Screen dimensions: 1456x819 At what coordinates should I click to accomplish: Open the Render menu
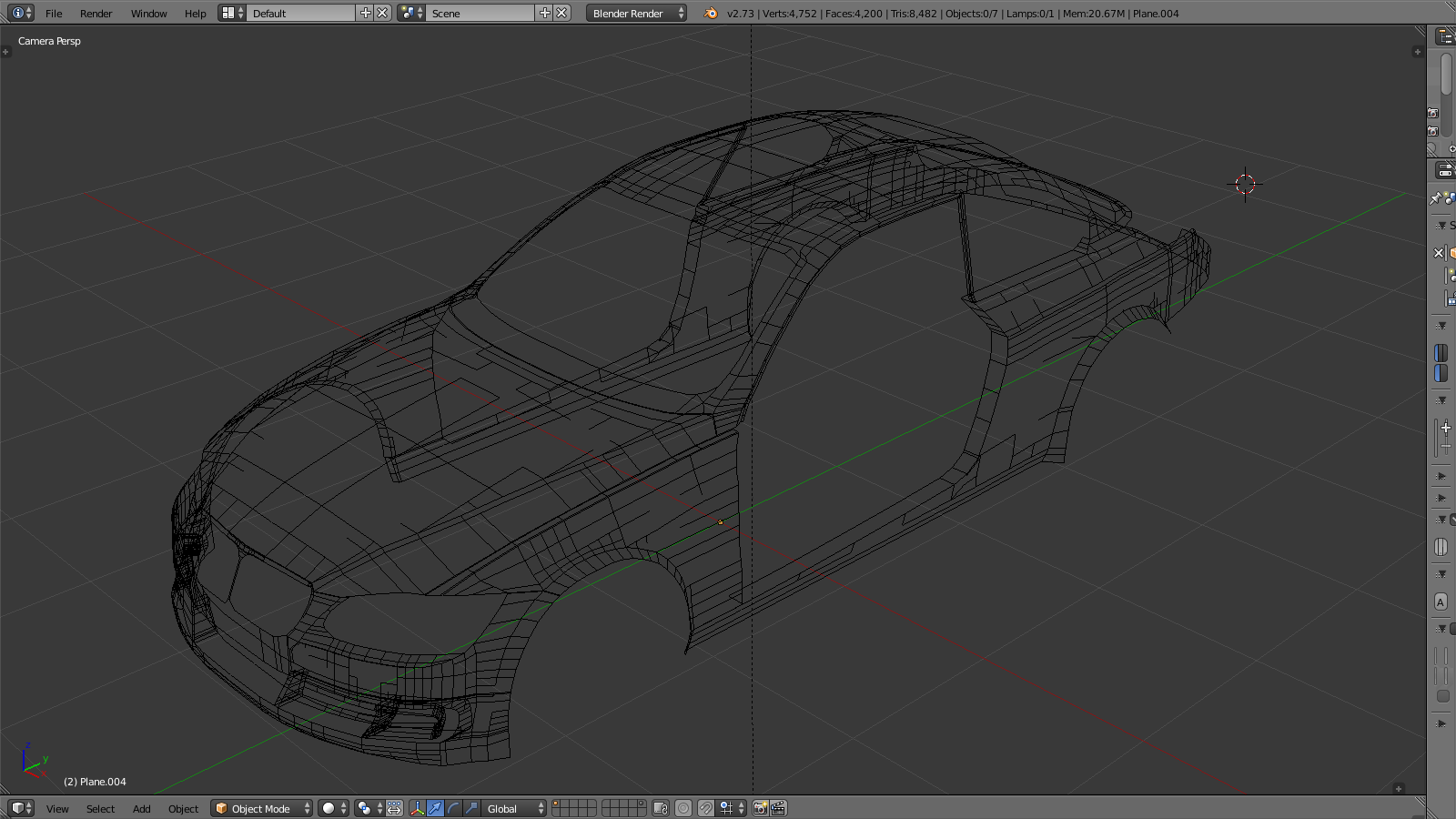coord(96,14)
